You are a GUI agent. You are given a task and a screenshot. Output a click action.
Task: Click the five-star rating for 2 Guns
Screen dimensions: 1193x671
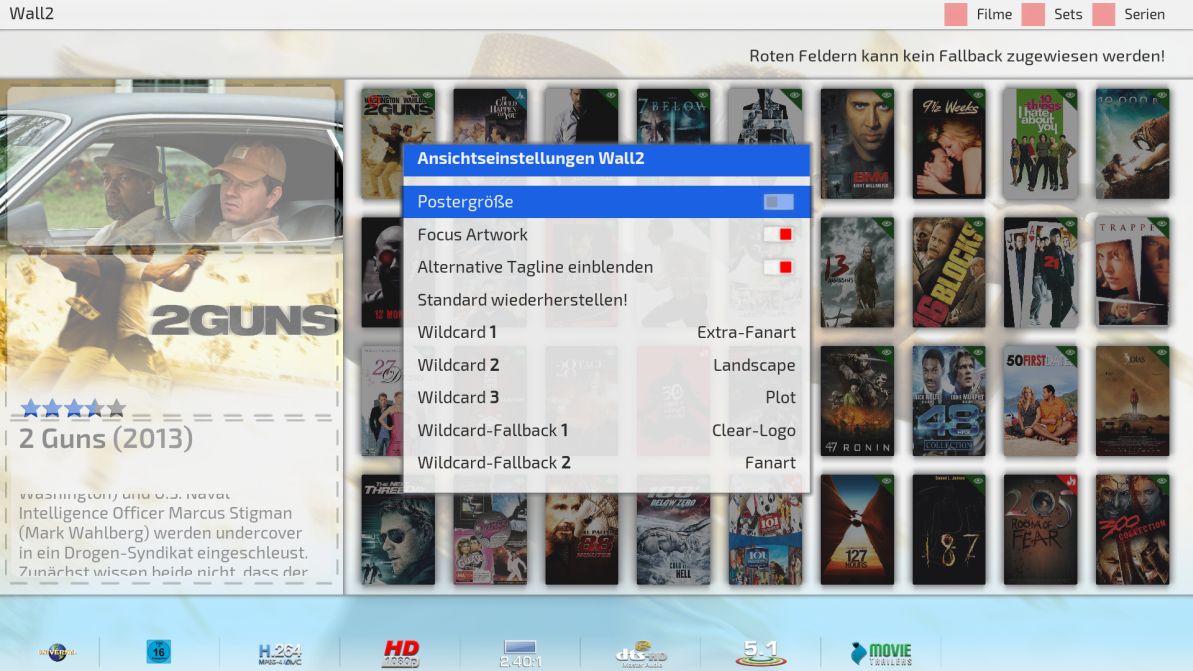(x=73, y=409)
